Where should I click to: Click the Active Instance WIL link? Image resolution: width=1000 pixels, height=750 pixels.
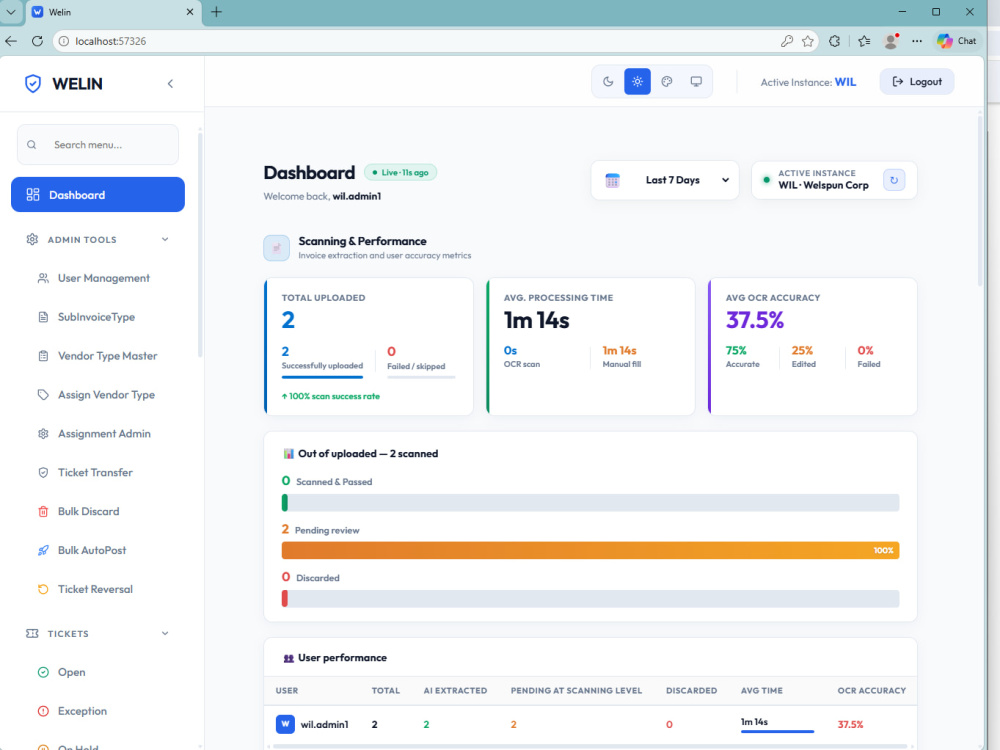[845, 82]
